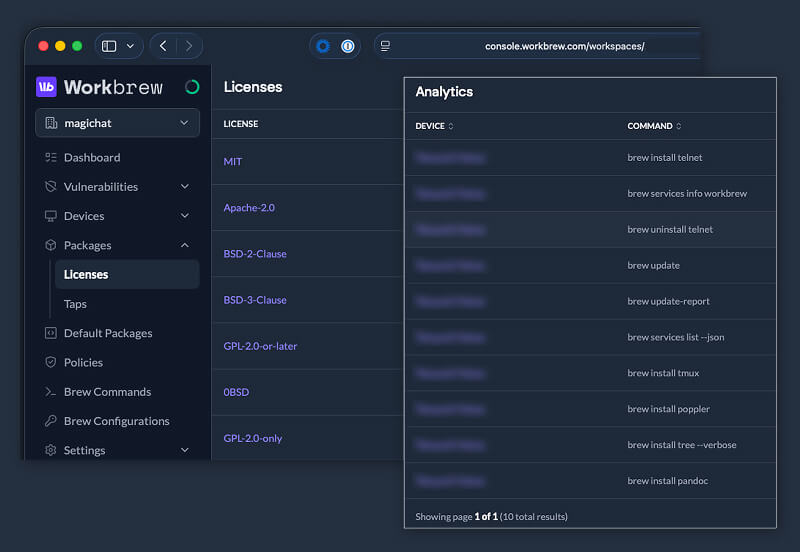The image size is (800, 552).
Task: Toggle the browser sidebar icon
Action: (109, 46)
